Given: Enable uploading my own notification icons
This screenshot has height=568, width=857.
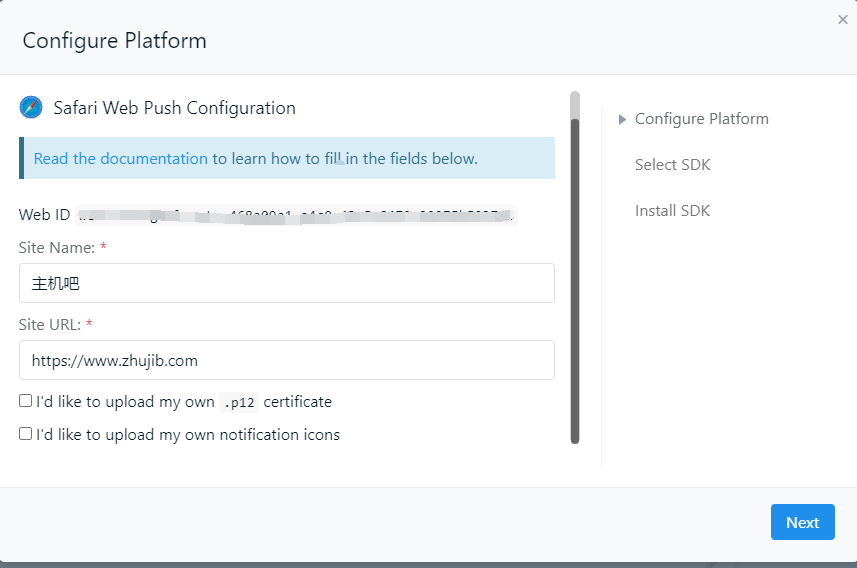Looking at the screenshot, I should click(25, 434).
